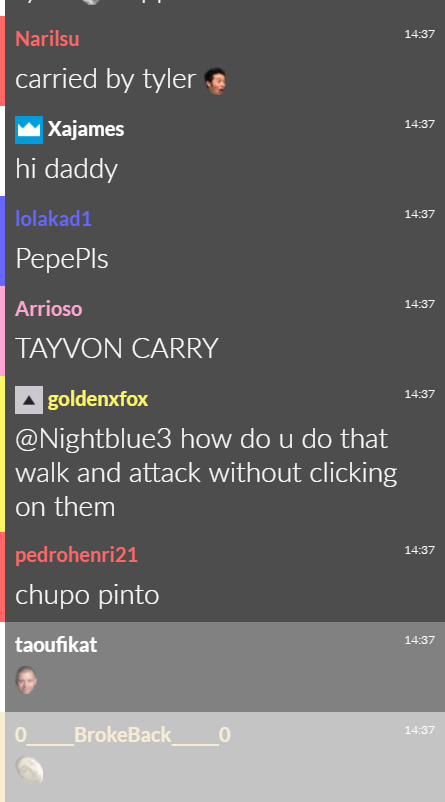Click the 14:37 timestamp on Narilsu's message
Screen dimensions: 445x802
419,34
